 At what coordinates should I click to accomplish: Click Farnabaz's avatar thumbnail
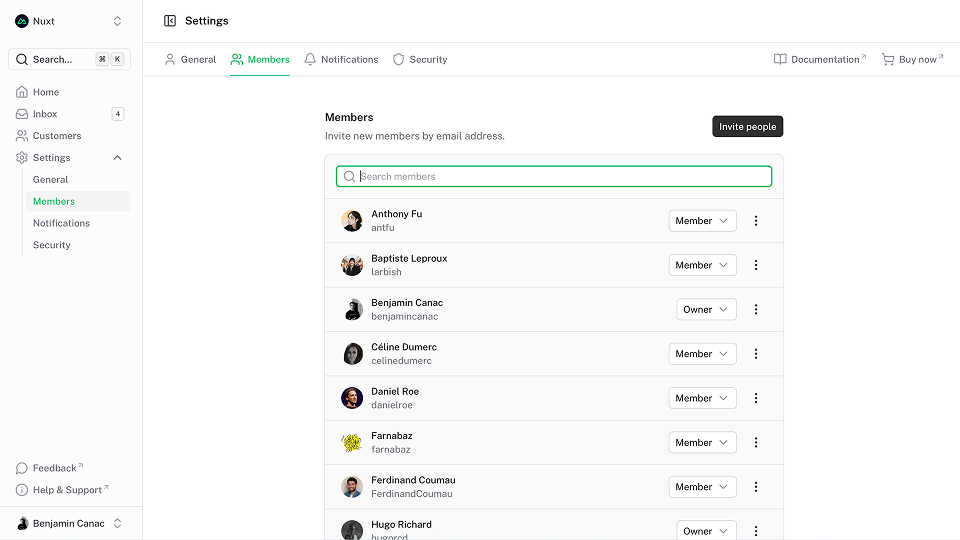[x=352, y=443]
